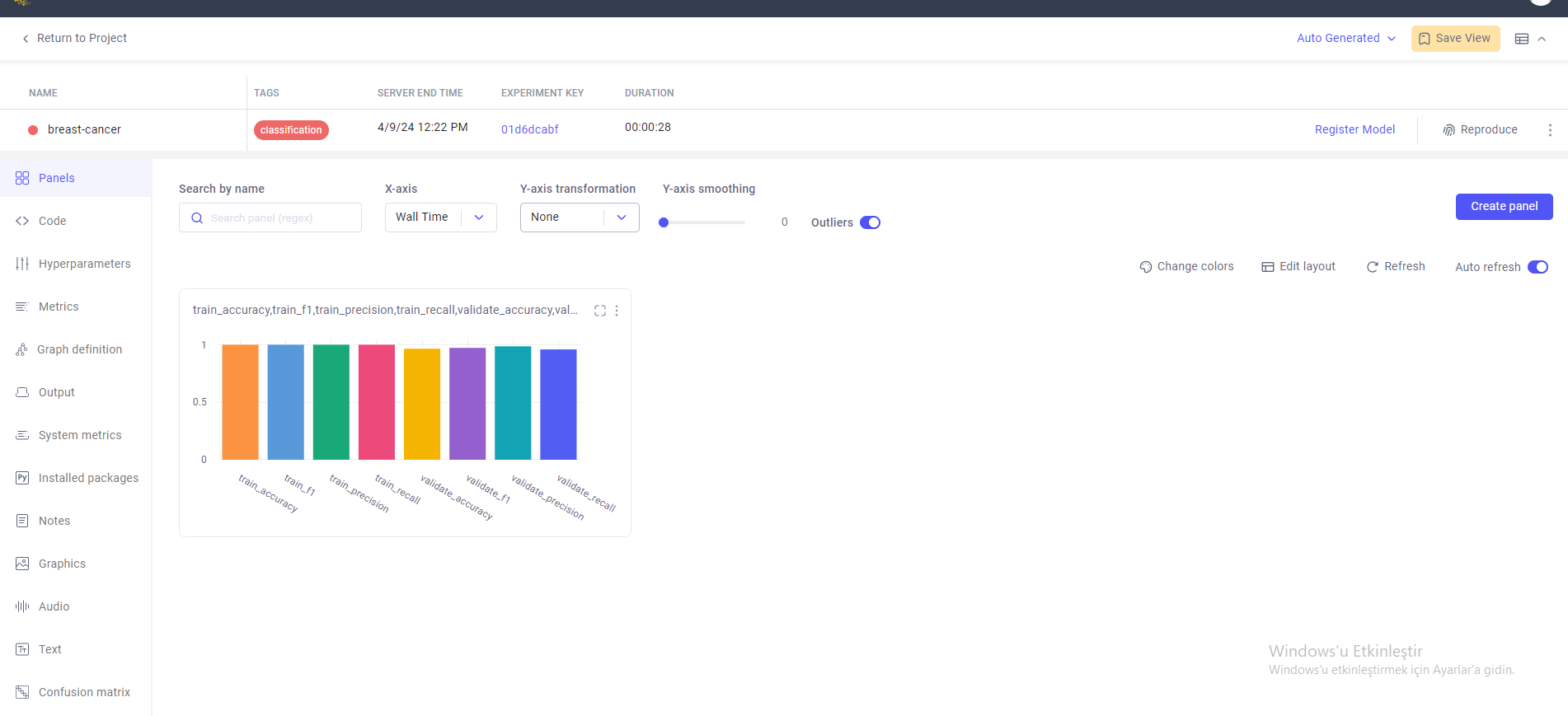Click the Search panel regex input field
The width and height of the screenshot is (1568, 716).
[270, 218]
